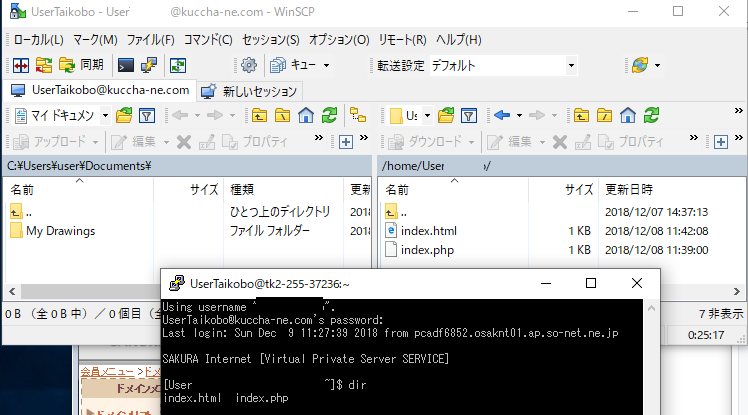
Task: Expand the remote back history dropdown arrow
Action: [x=519, y=115]
